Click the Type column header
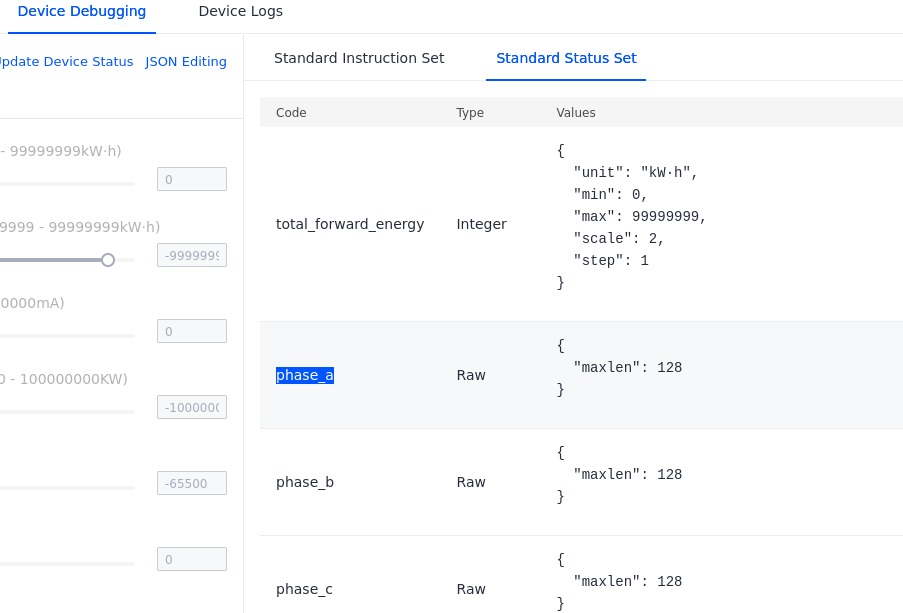Viewport: 903px width, 613px height. (470, 113)
